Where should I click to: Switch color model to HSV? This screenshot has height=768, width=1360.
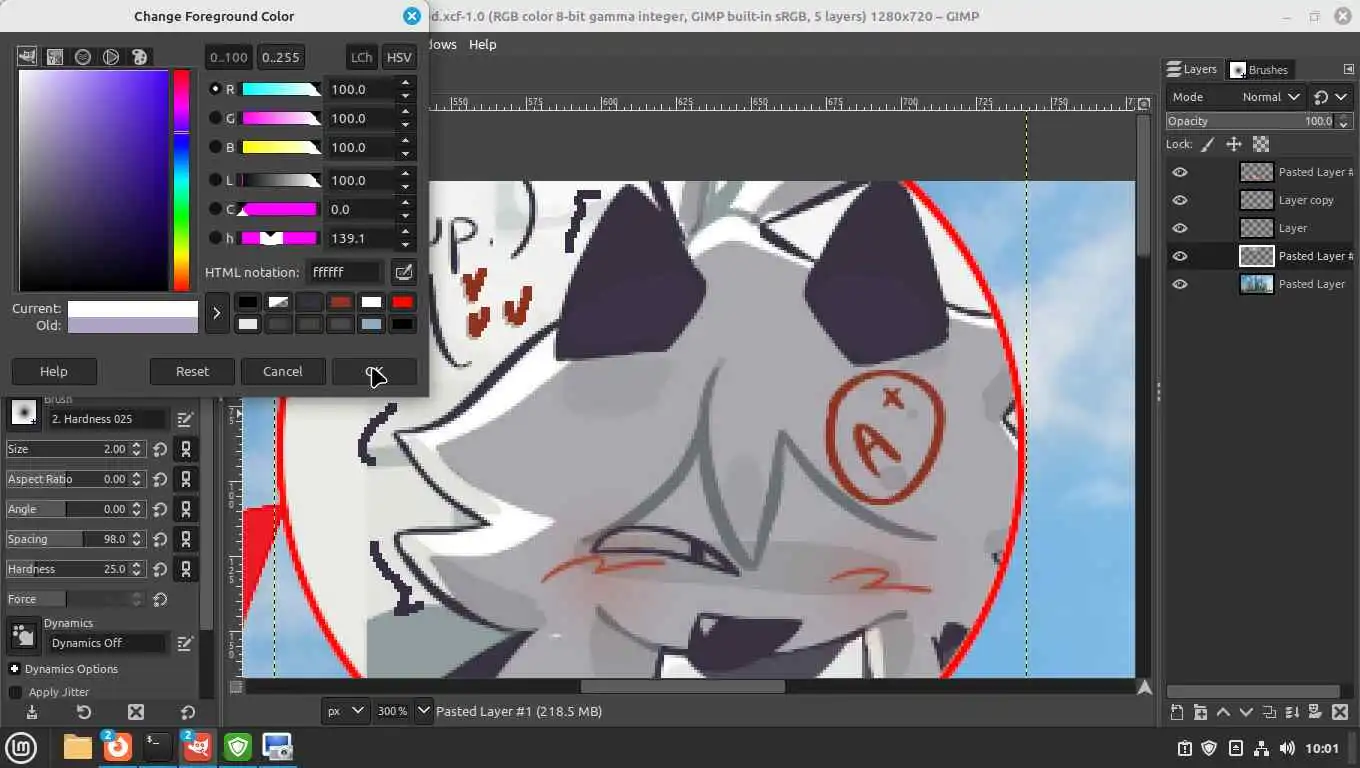point(399,57)
